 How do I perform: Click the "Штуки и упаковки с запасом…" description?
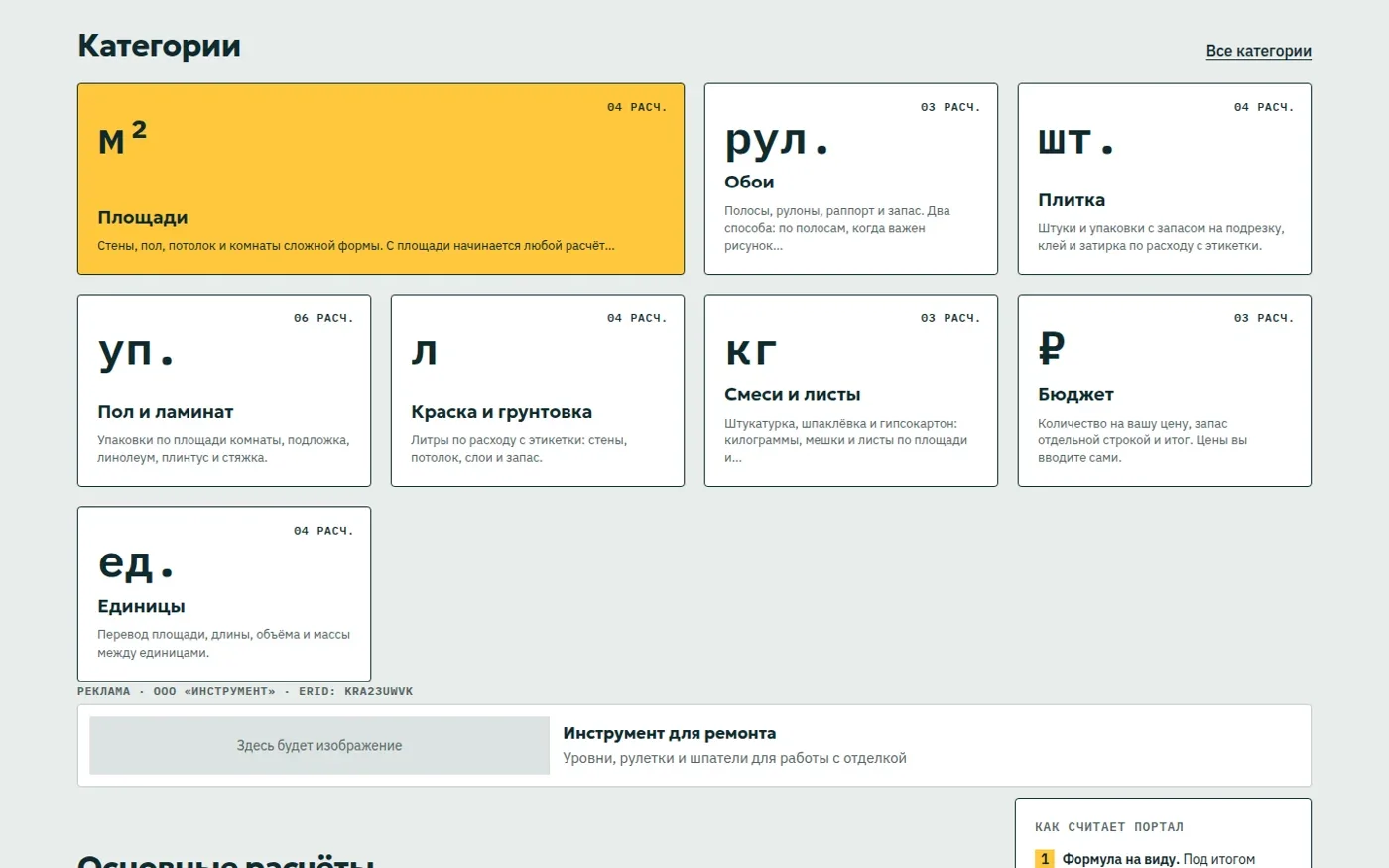coord(1161,237)
